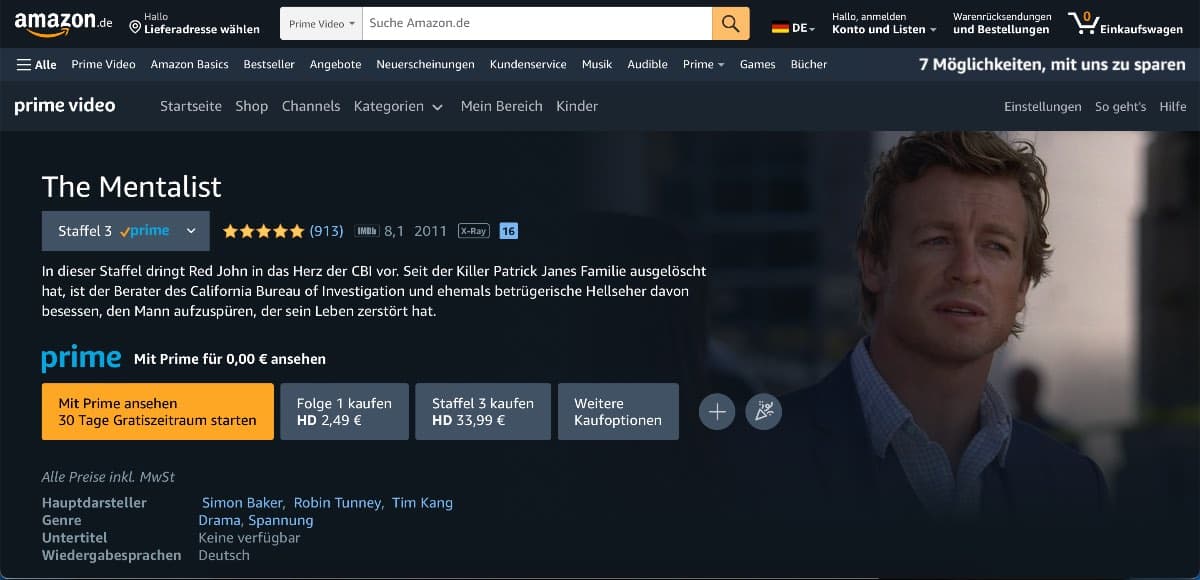Click the Alle Preise inkl. MwSt note
This screenshot has width=1200, height=580.
108,477
